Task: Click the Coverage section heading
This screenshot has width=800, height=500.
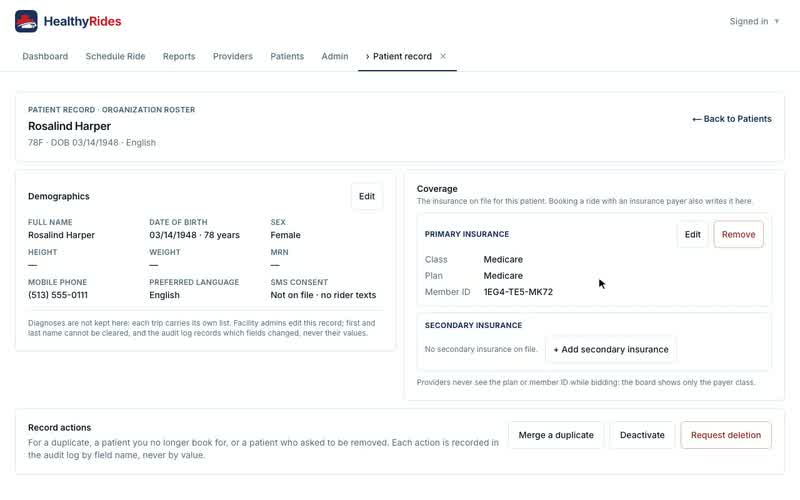Action: point(437,189)
